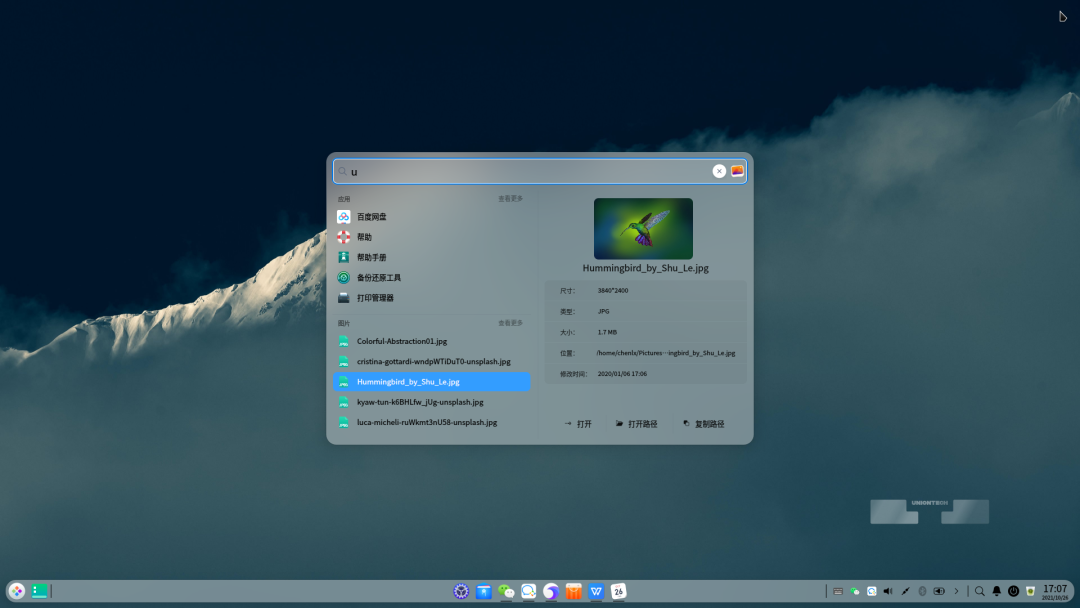Open 帮助 app from results
The width and height of the screenshot is (1080, 608).
pos(432,237)
